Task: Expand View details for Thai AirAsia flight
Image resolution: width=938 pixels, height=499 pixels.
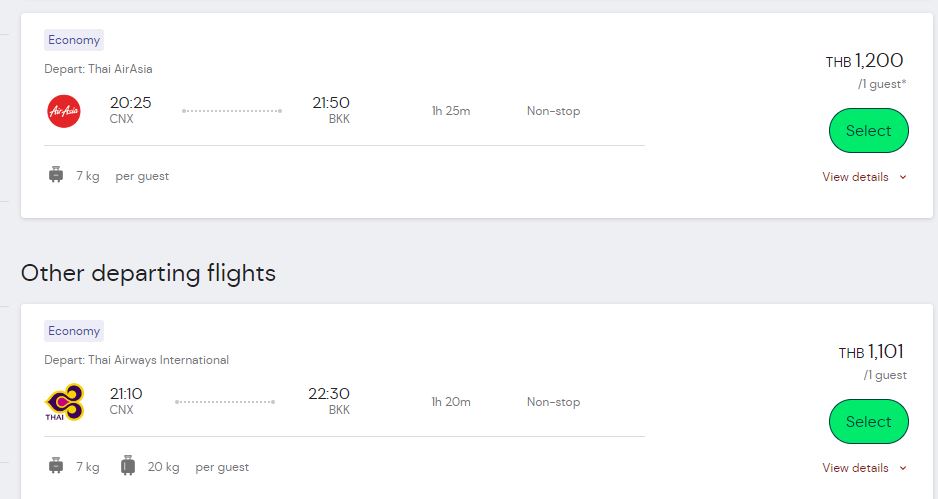Action: coord(855,177)
